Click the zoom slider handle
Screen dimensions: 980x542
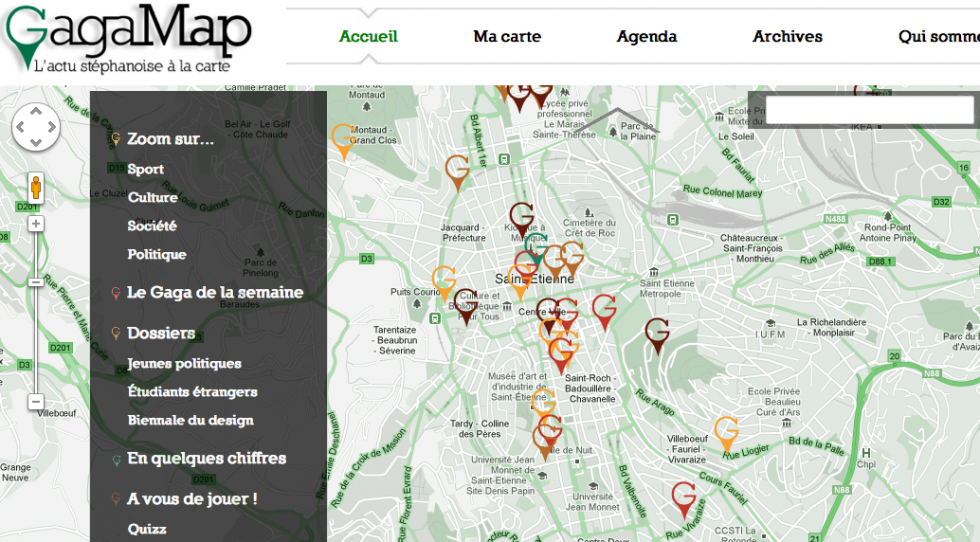point(36,283)
